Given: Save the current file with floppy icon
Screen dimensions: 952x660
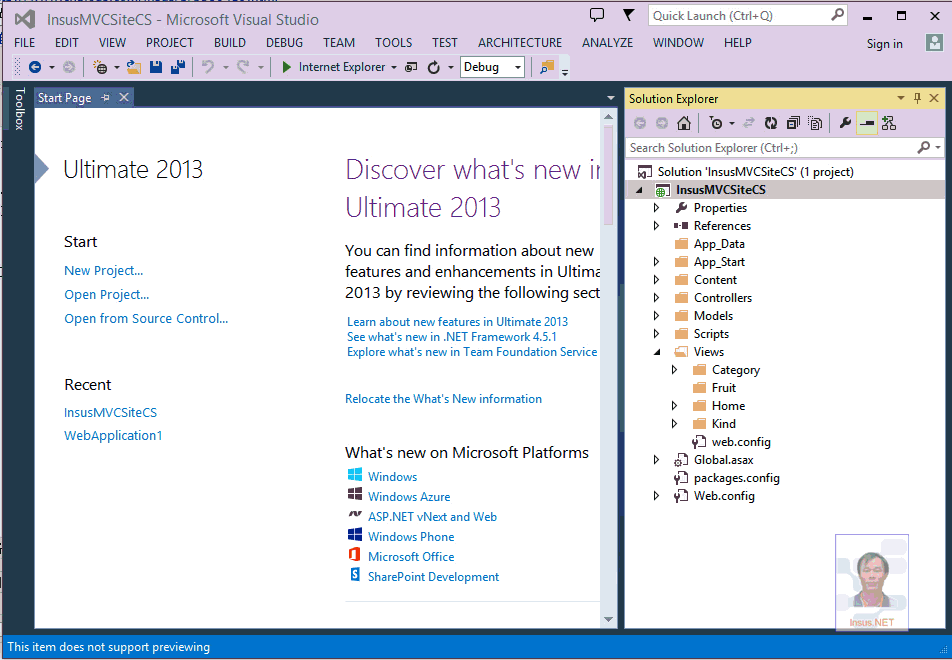Looking at the screenshot, I should [156, 67].
